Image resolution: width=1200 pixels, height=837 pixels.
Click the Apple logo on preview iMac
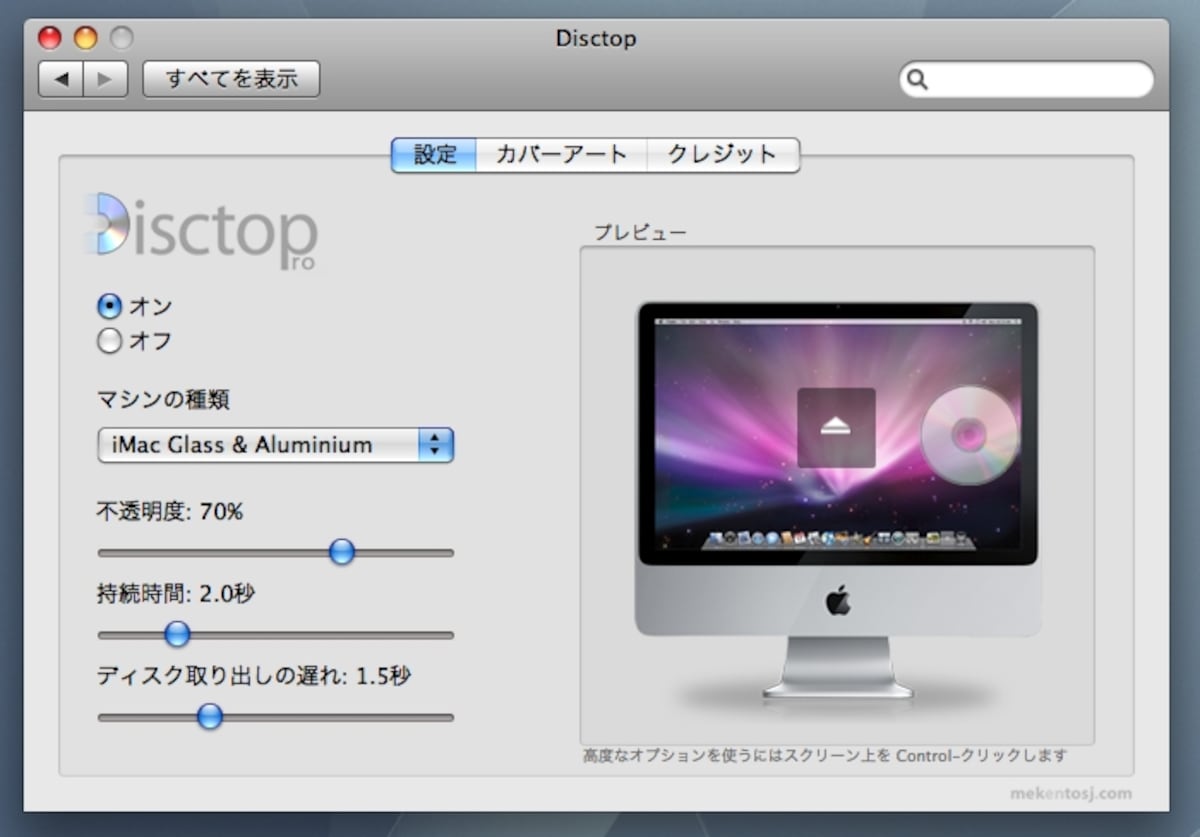click(x=838, y=601)
